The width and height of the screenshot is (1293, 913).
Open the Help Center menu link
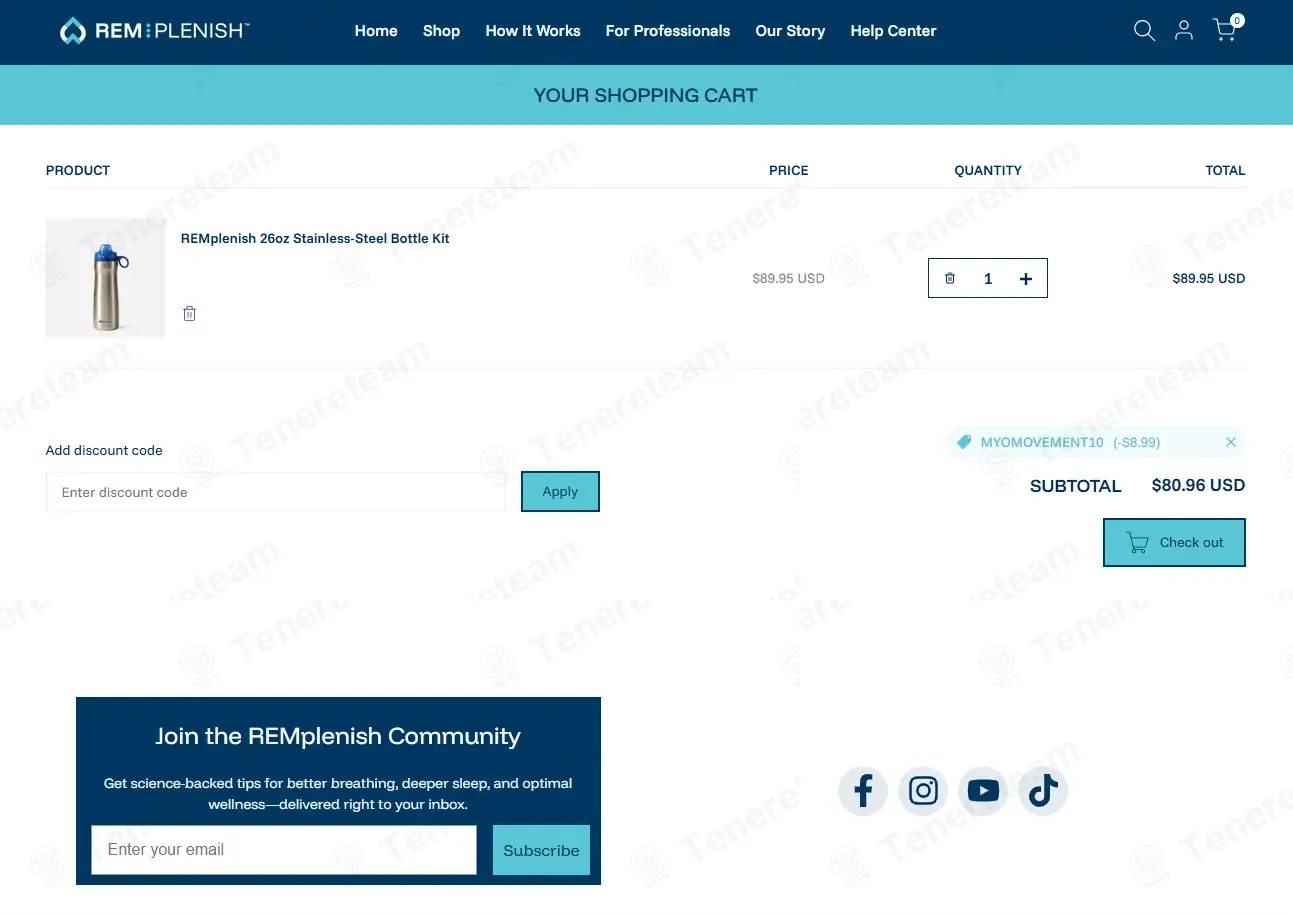tap(893, 31)
